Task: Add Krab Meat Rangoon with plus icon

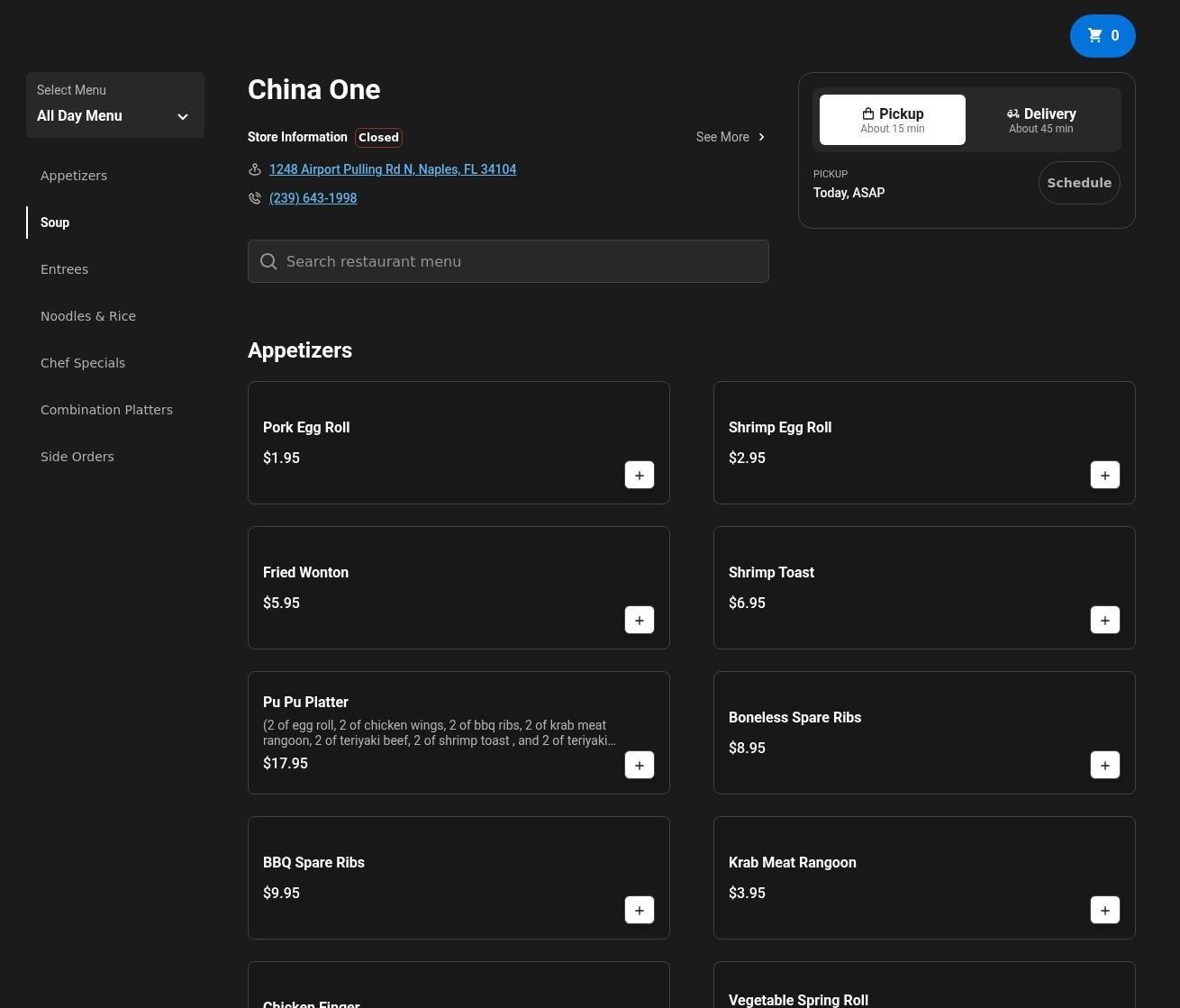Action: coord(1104,910)
